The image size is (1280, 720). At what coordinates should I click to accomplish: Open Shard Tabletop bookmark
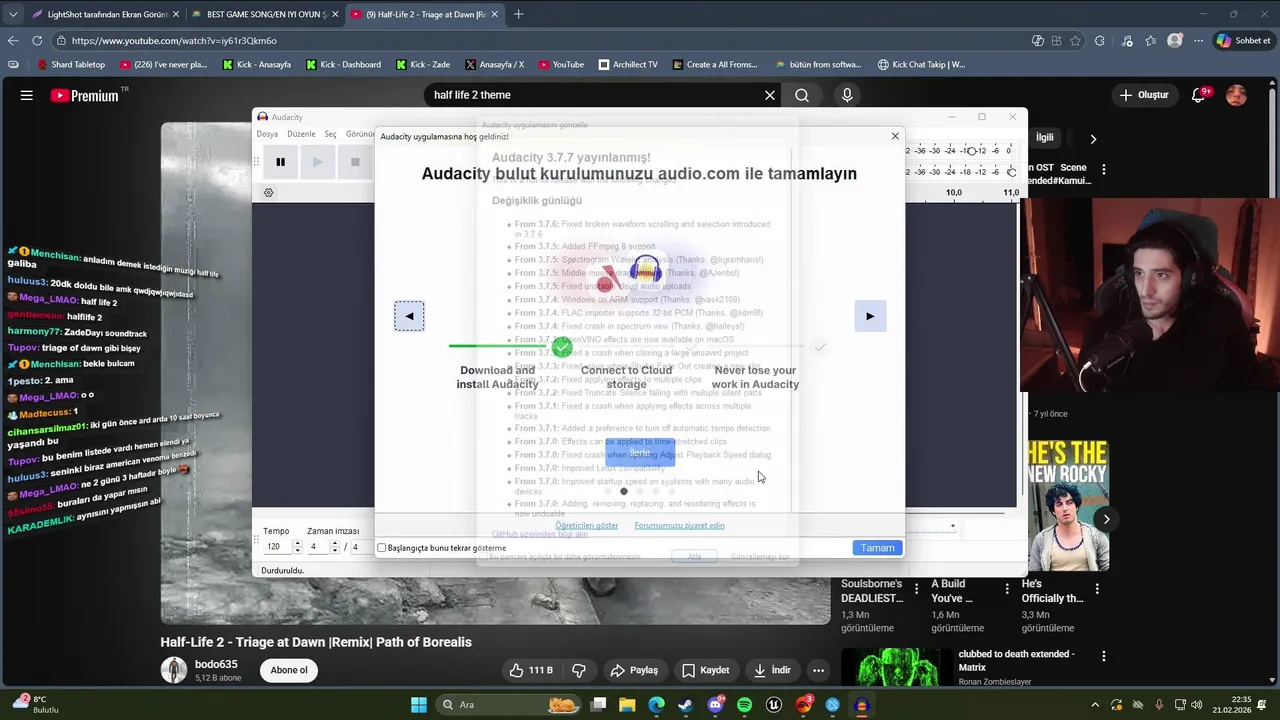click(71, 64)
